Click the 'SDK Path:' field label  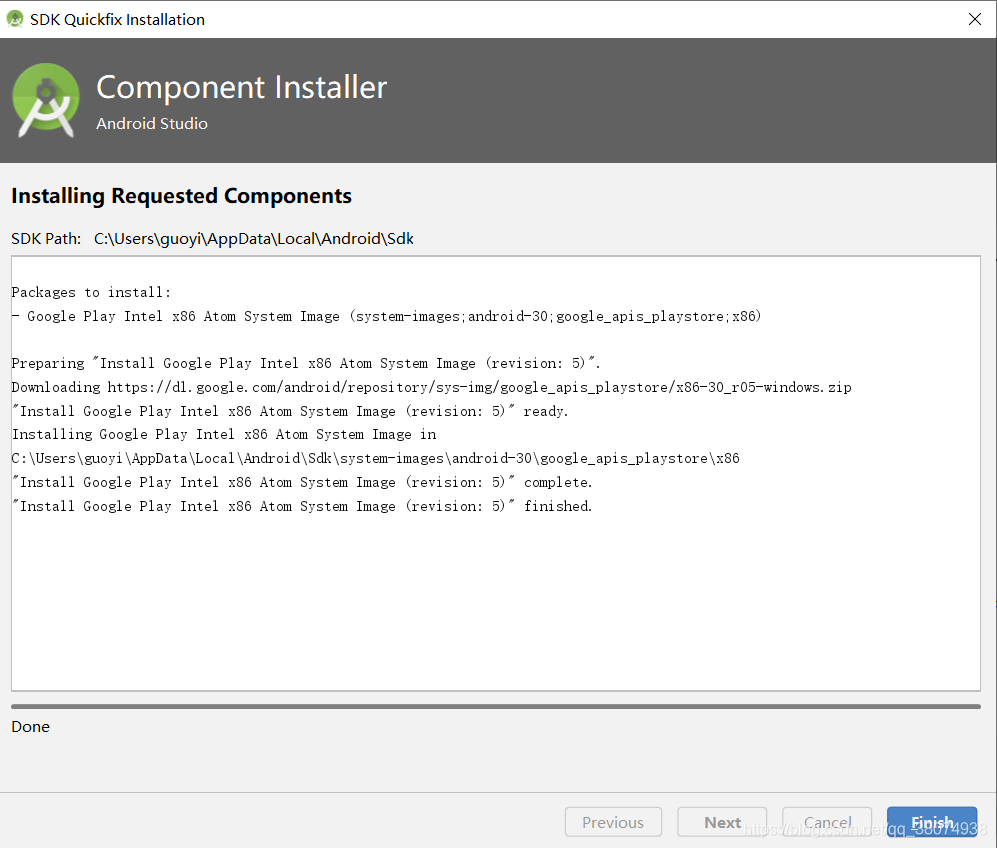point(46,239)
